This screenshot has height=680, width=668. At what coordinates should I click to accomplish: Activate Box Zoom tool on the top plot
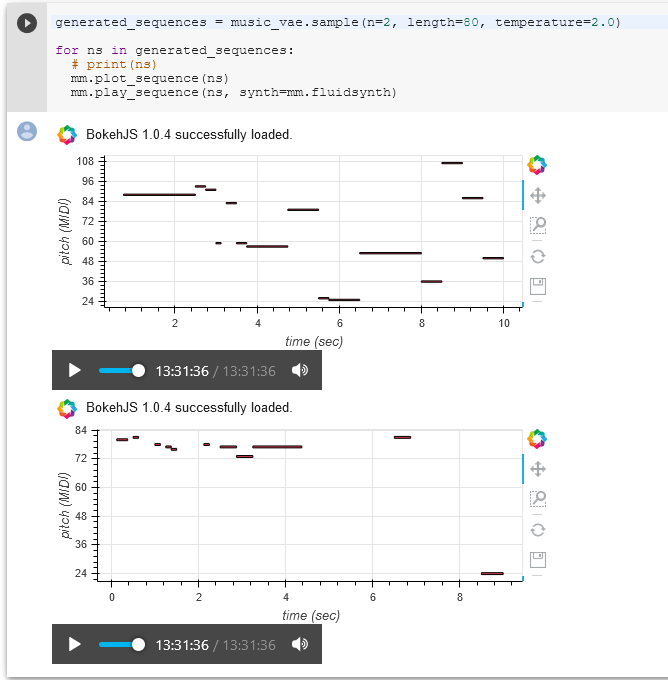(x=538, y=225)
